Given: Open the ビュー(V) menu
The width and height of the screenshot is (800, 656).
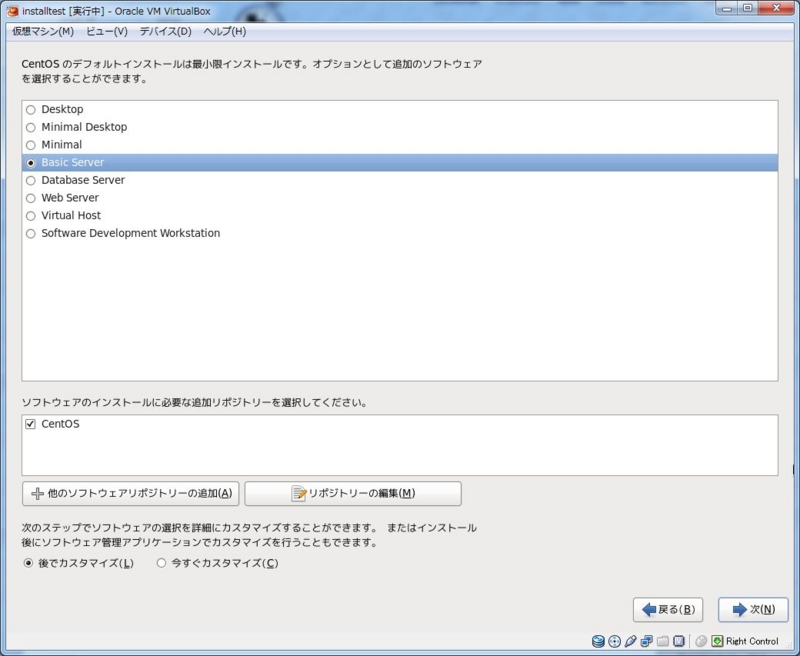Looking at the screenshot, I should pos(107,32).
